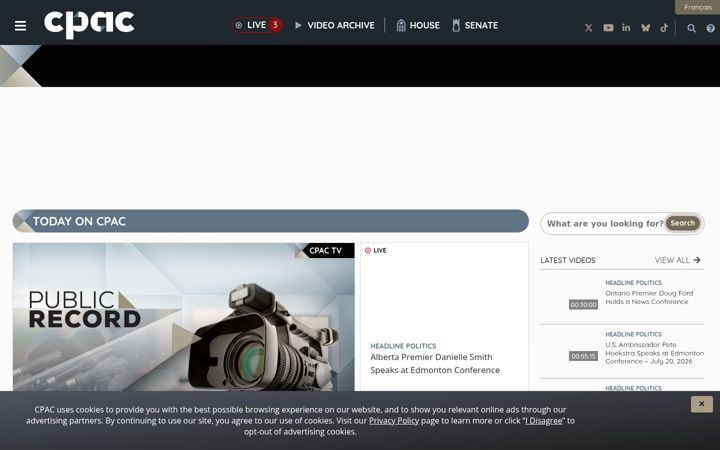Viewport: 720px width, 450px height.
Task: Open Alberta Premier Danielle Smith live stream
Action: (435, 363)
